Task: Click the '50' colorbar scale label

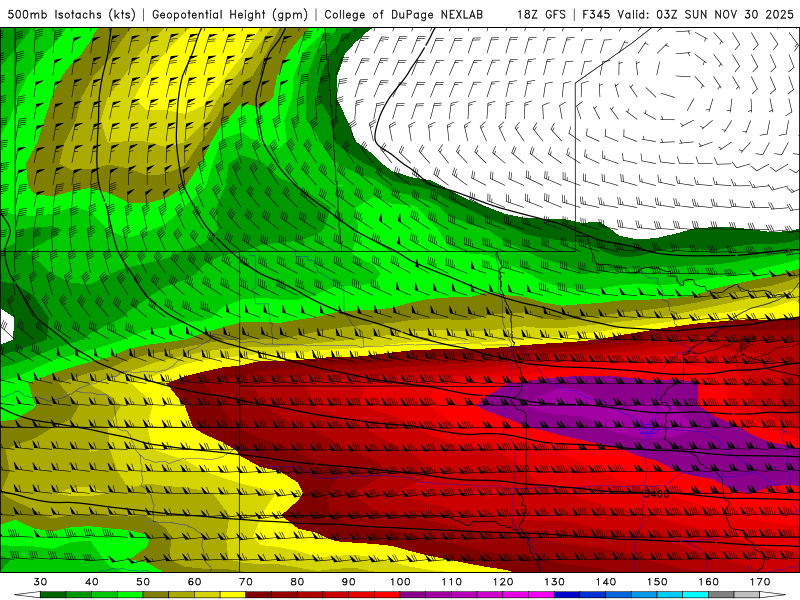Action: [143, 582]
